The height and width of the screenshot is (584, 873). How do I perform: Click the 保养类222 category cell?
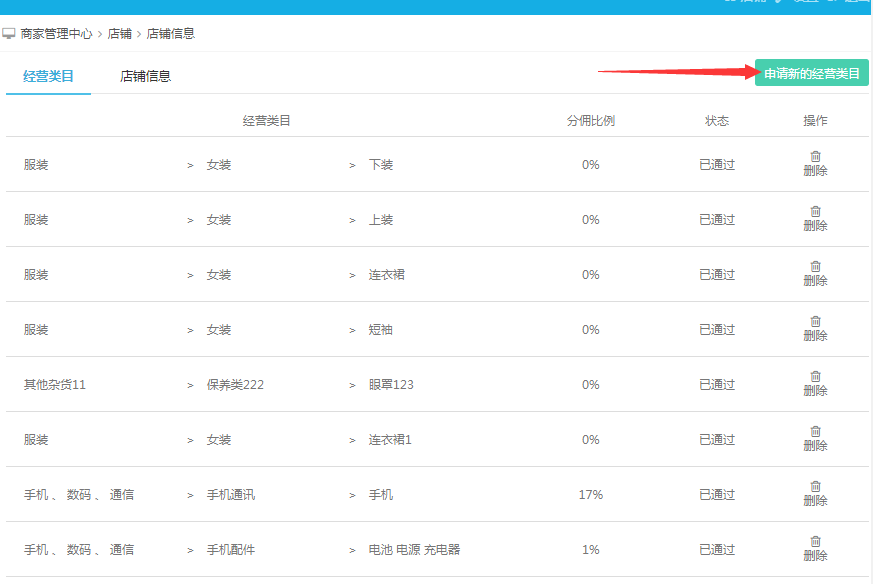[235, 385]
